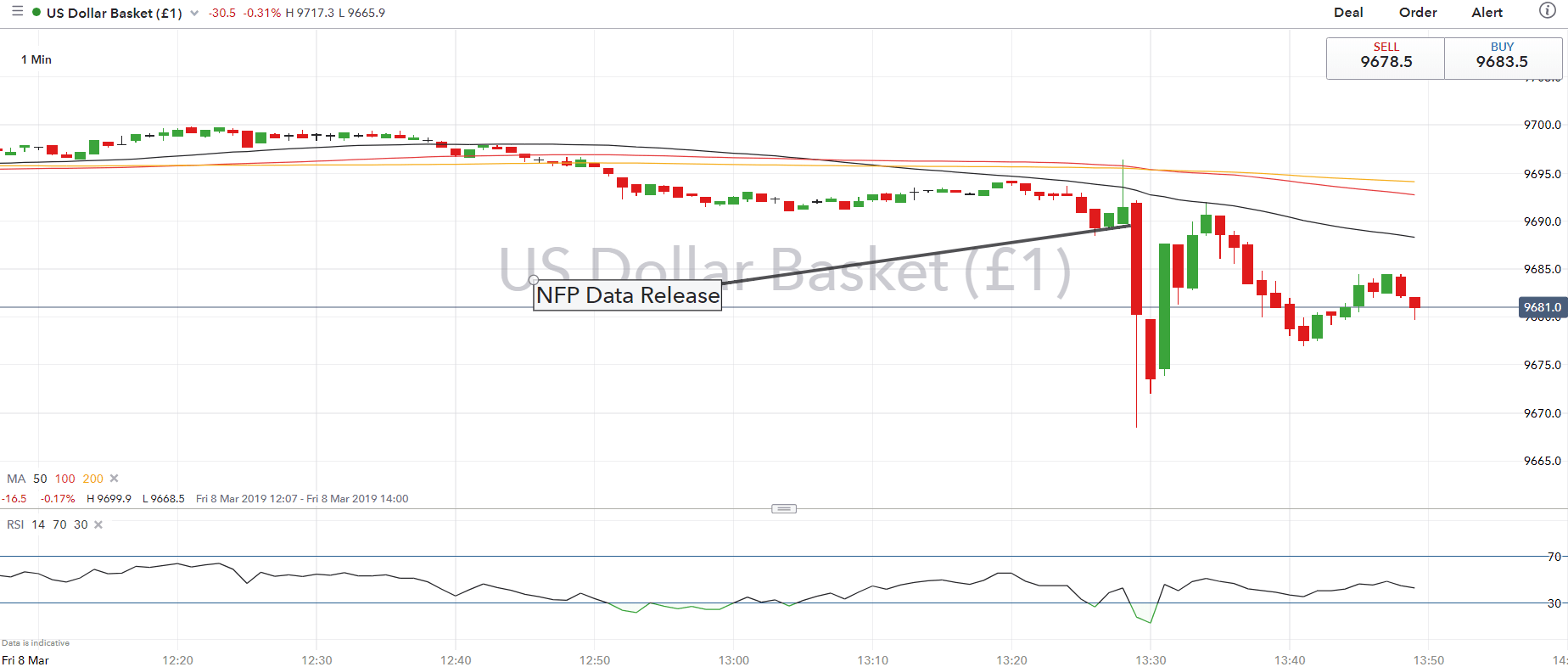This screenshot has width=1568, height=667.
Task: Click the market info icon
Action: [1548, 11]
